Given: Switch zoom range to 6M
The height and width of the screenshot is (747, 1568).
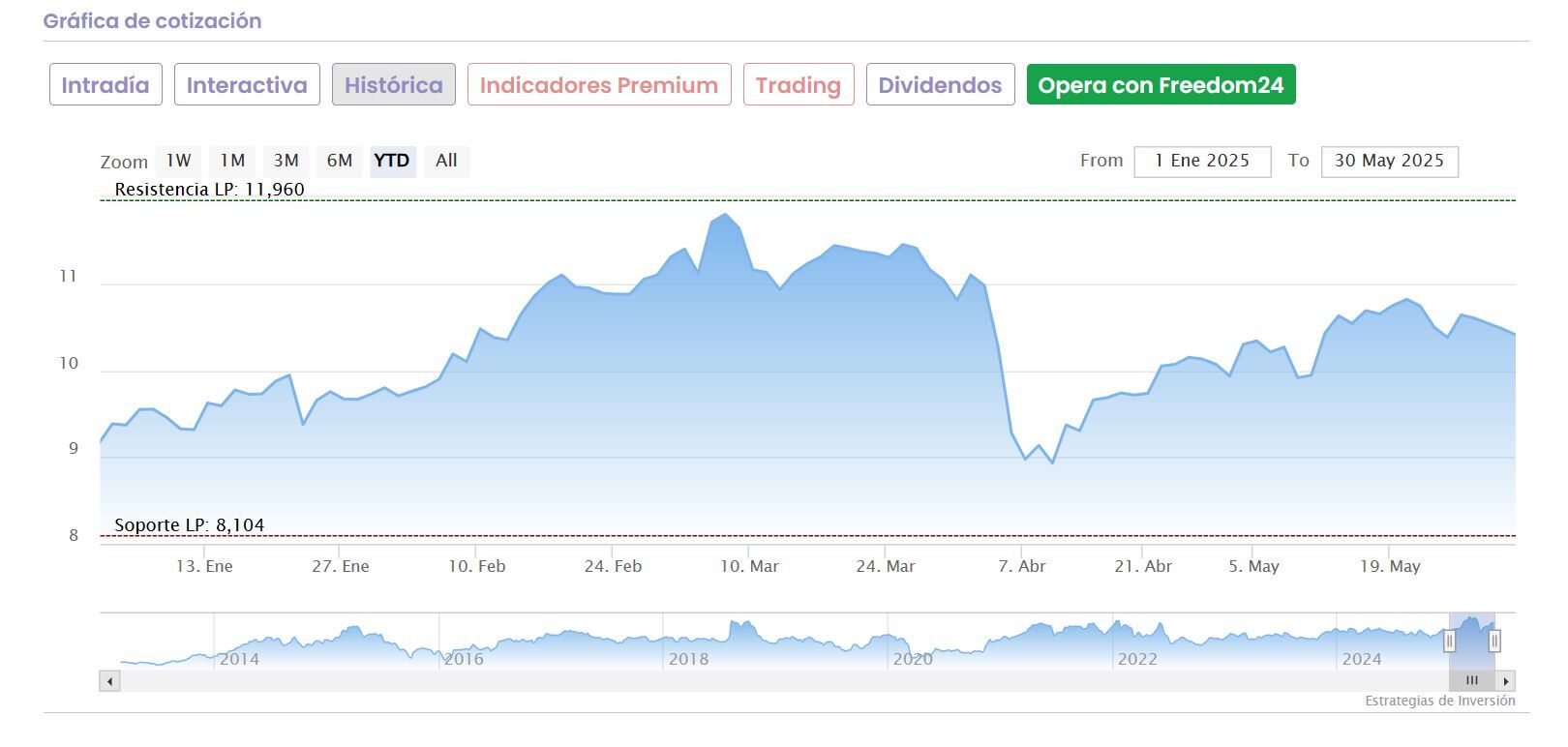Looking at the screenshot, I should pyautogui.click(x=340, y=161).
